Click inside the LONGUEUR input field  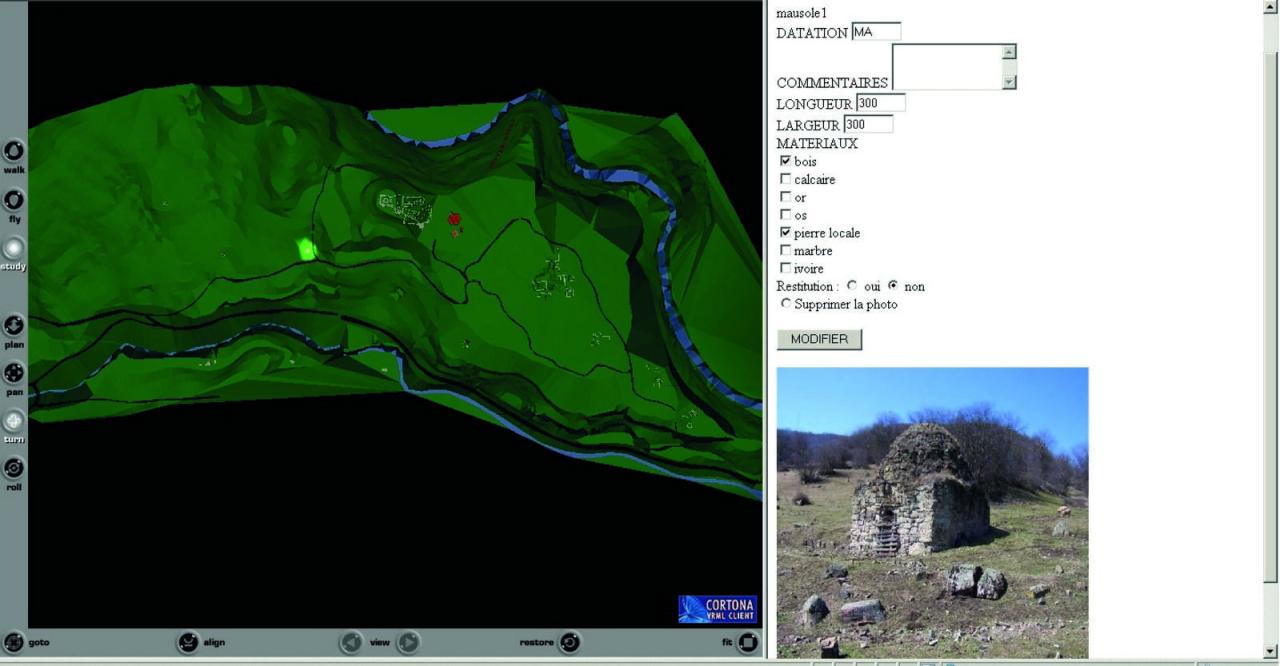click(880, 103)
